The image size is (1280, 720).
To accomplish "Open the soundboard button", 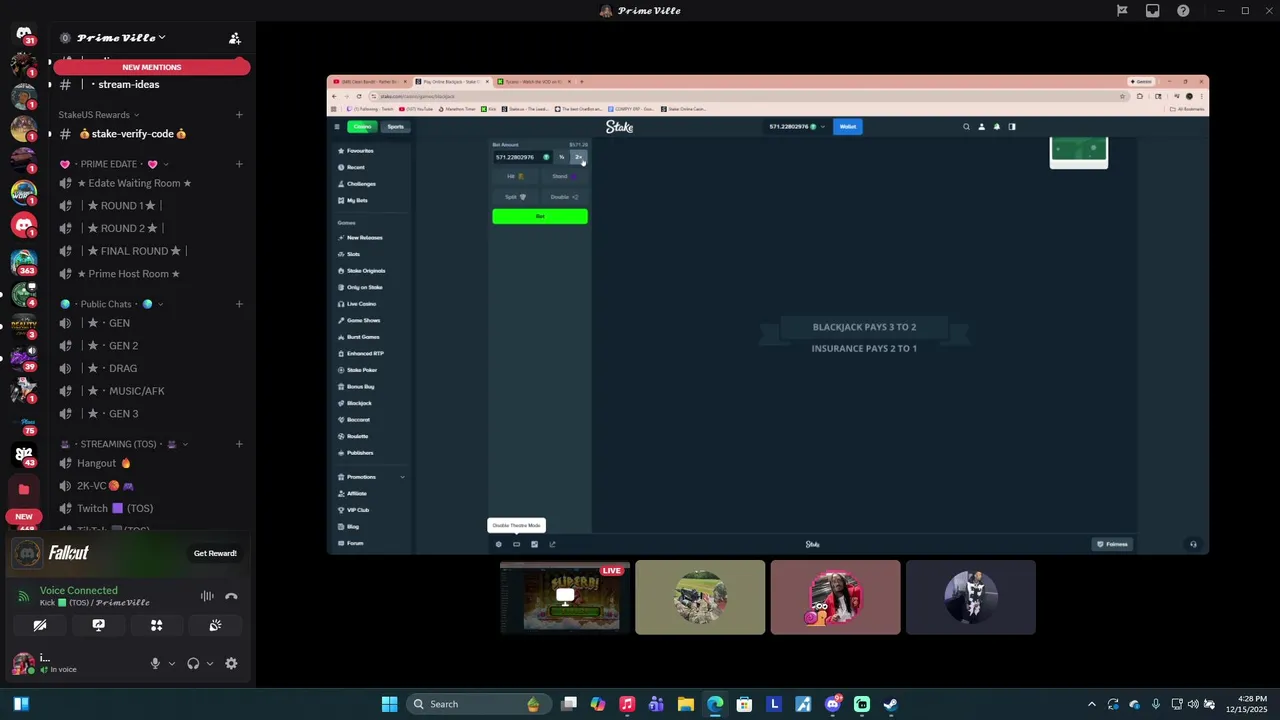I will click(215, 625).
